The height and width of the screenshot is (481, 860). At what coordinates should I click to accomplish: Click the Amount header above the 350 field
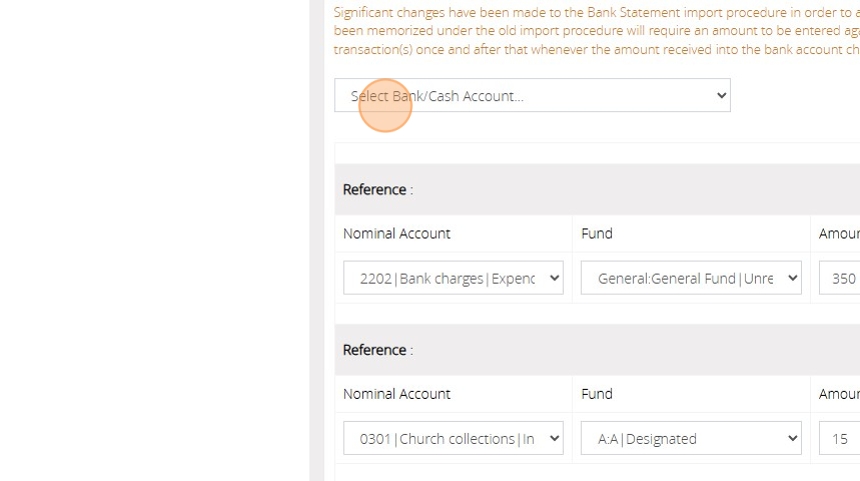840,234
